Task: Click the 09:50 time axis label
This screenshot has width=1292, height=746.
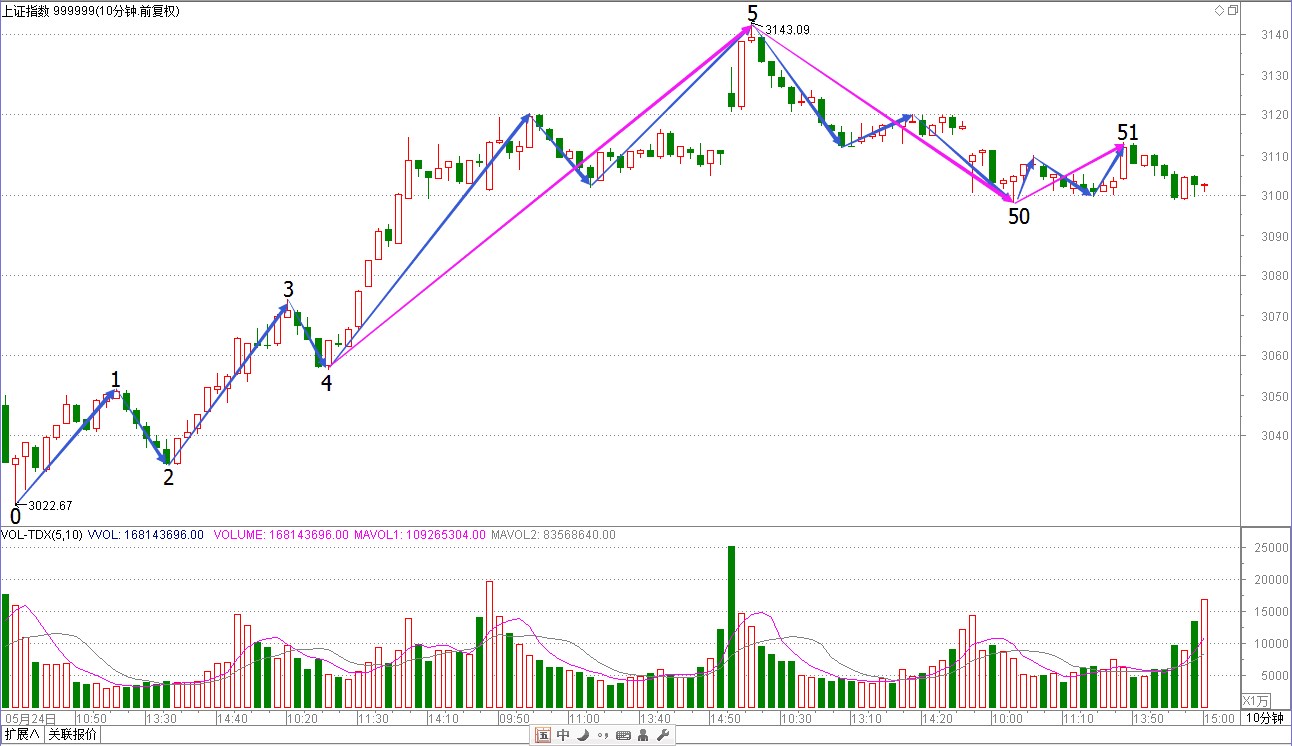Action: tap(514, 718)
